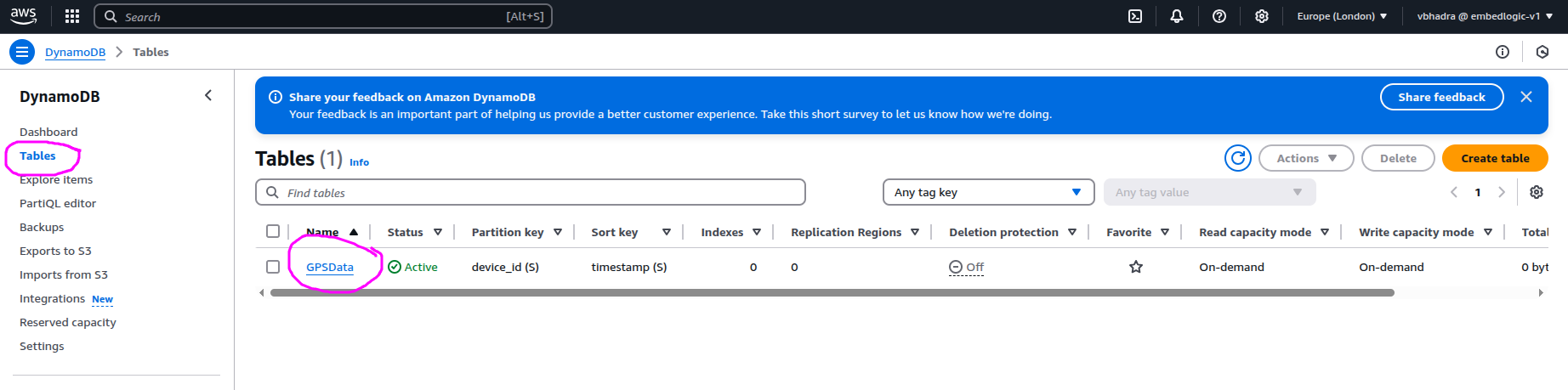
Task: Open table preferences gear icon
Action: point(1537,192)
